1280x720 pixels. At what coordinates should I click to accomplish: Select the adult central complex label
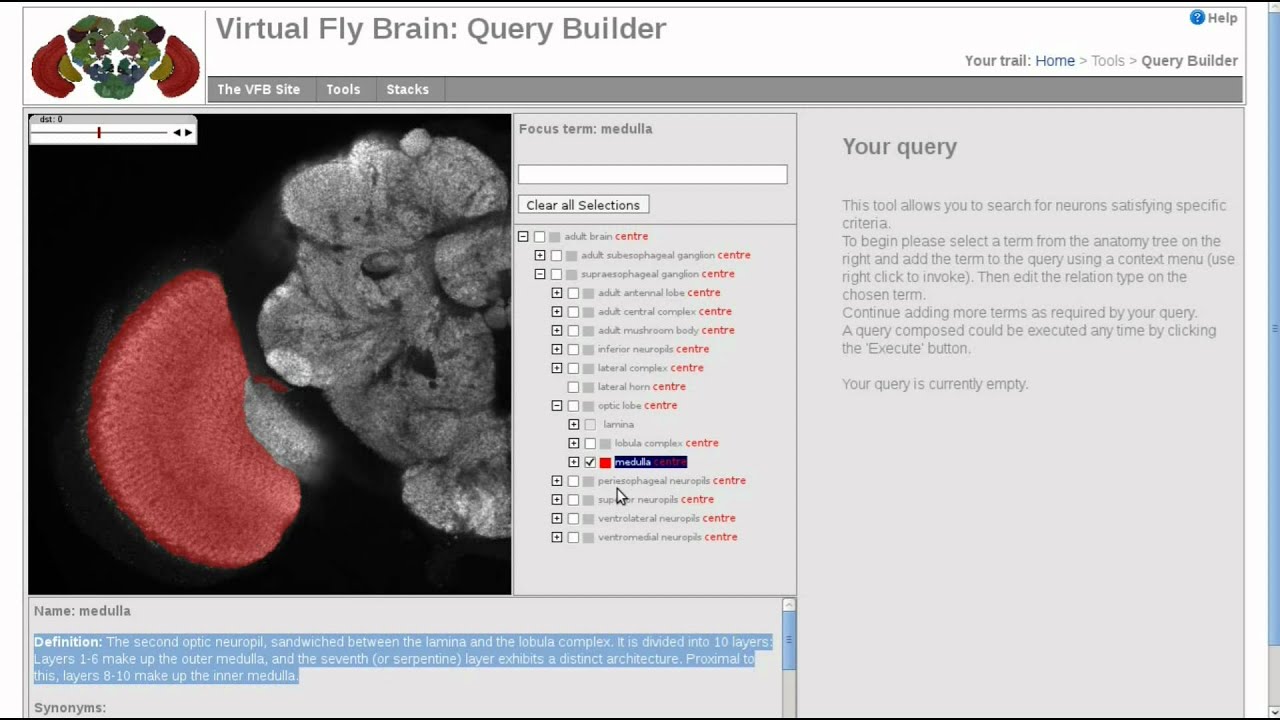pos(647,312)
